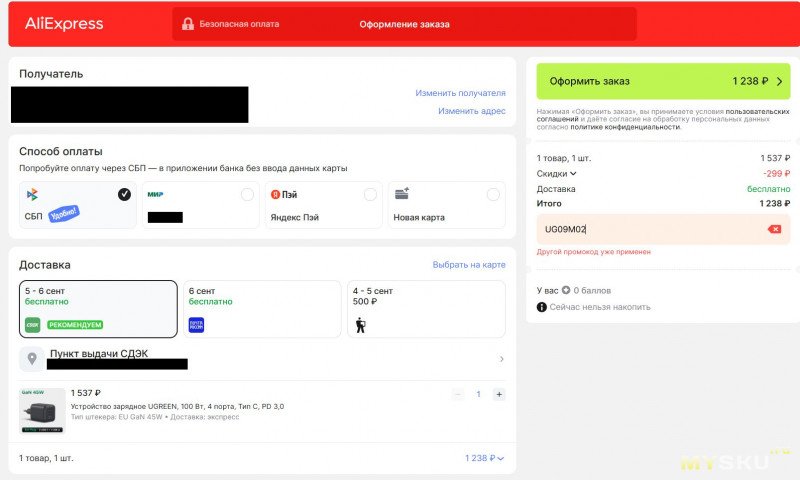Image resolution: width=800 pixels, height=480 pixels.
Task: Click the green CDEK delivery icon
Action: (x=33, y=324)
